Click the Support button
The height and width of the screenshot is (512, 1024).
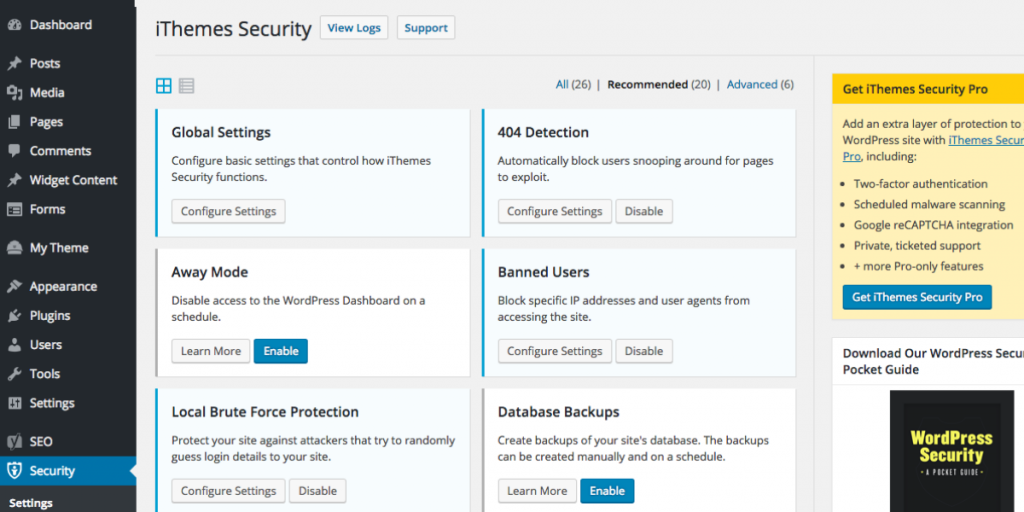click(x=426, y=28)
